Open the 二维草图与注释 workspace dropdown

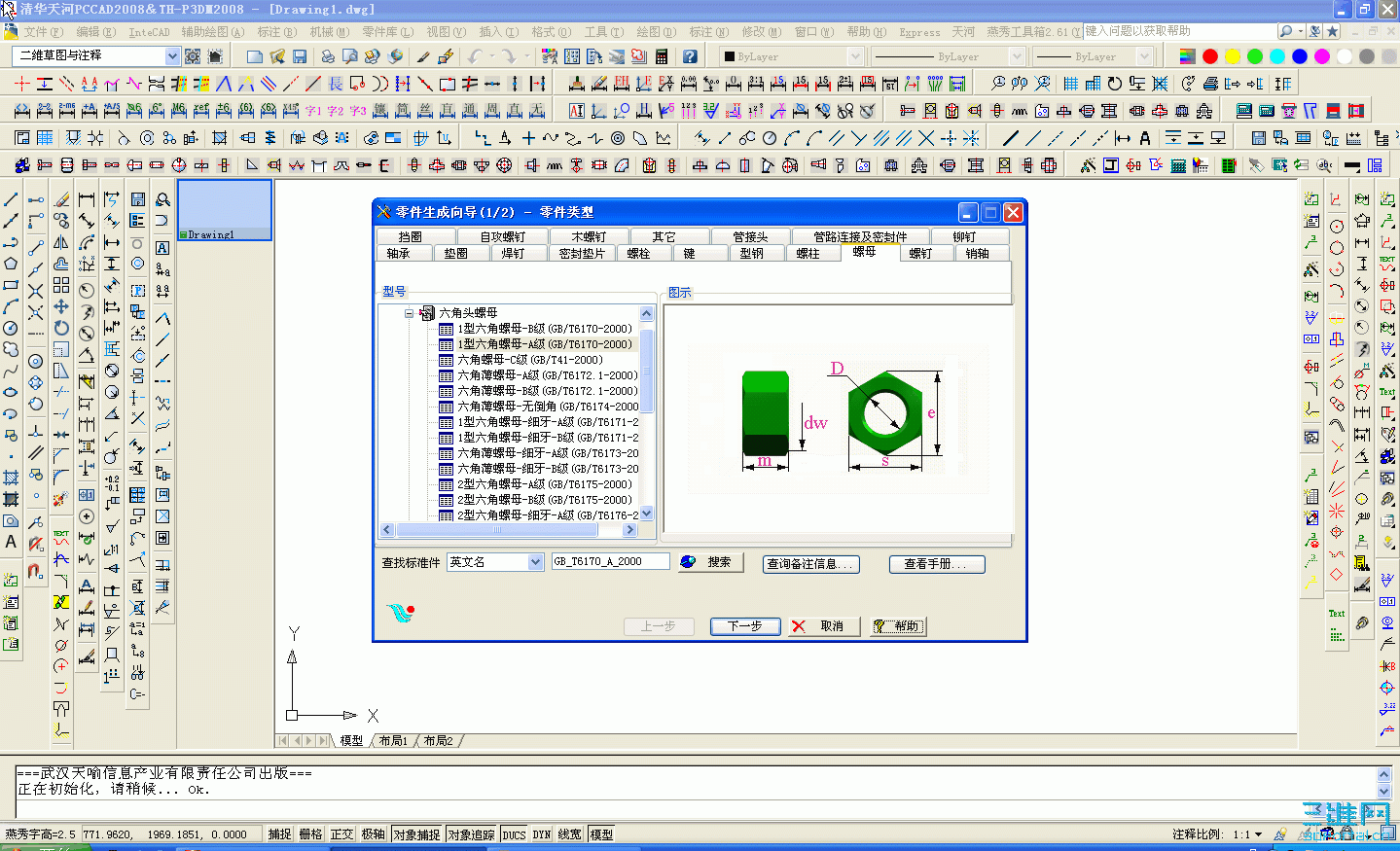[172, 56]
